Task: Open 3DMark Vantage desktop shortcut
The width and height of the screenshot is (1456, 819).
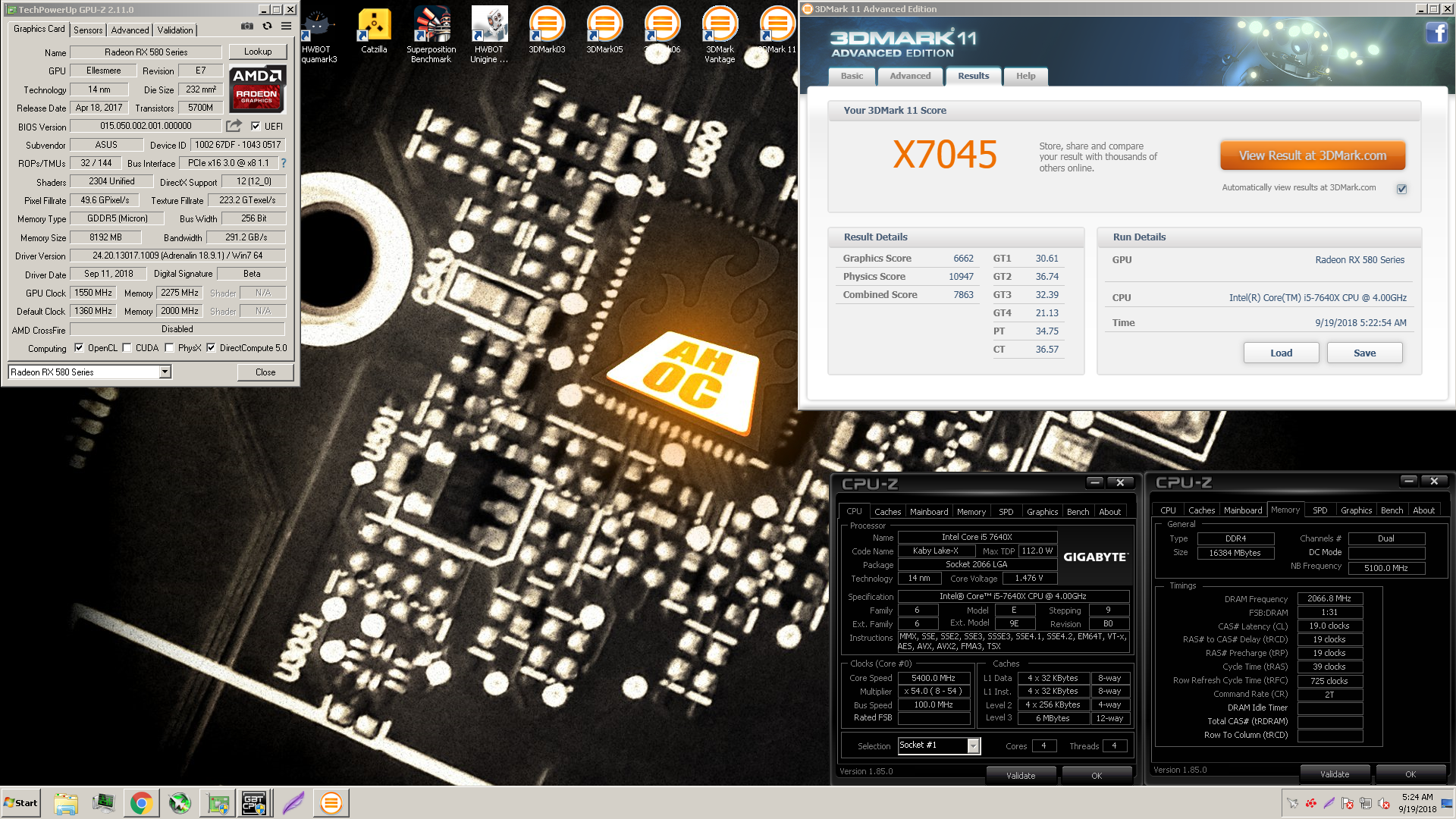Action: 720,36
